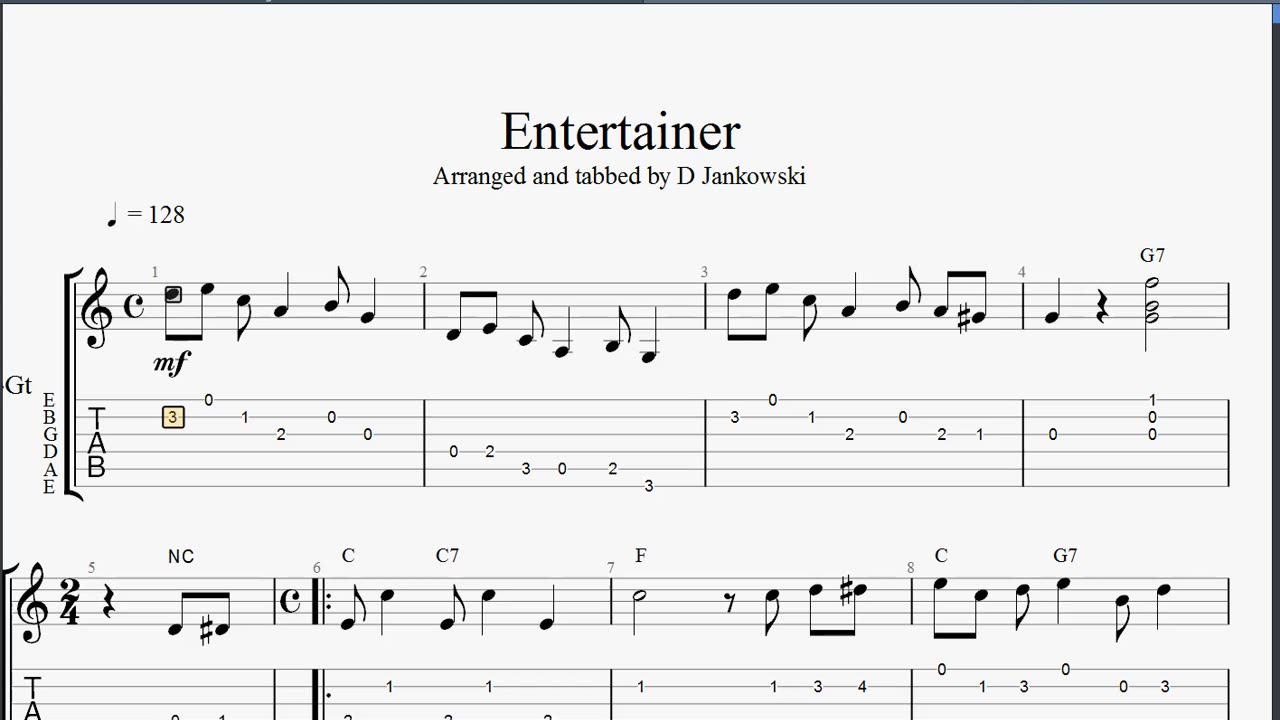Click the G7 chord label above measure 4
1280x720 pixels.
tap(1153, 255)
